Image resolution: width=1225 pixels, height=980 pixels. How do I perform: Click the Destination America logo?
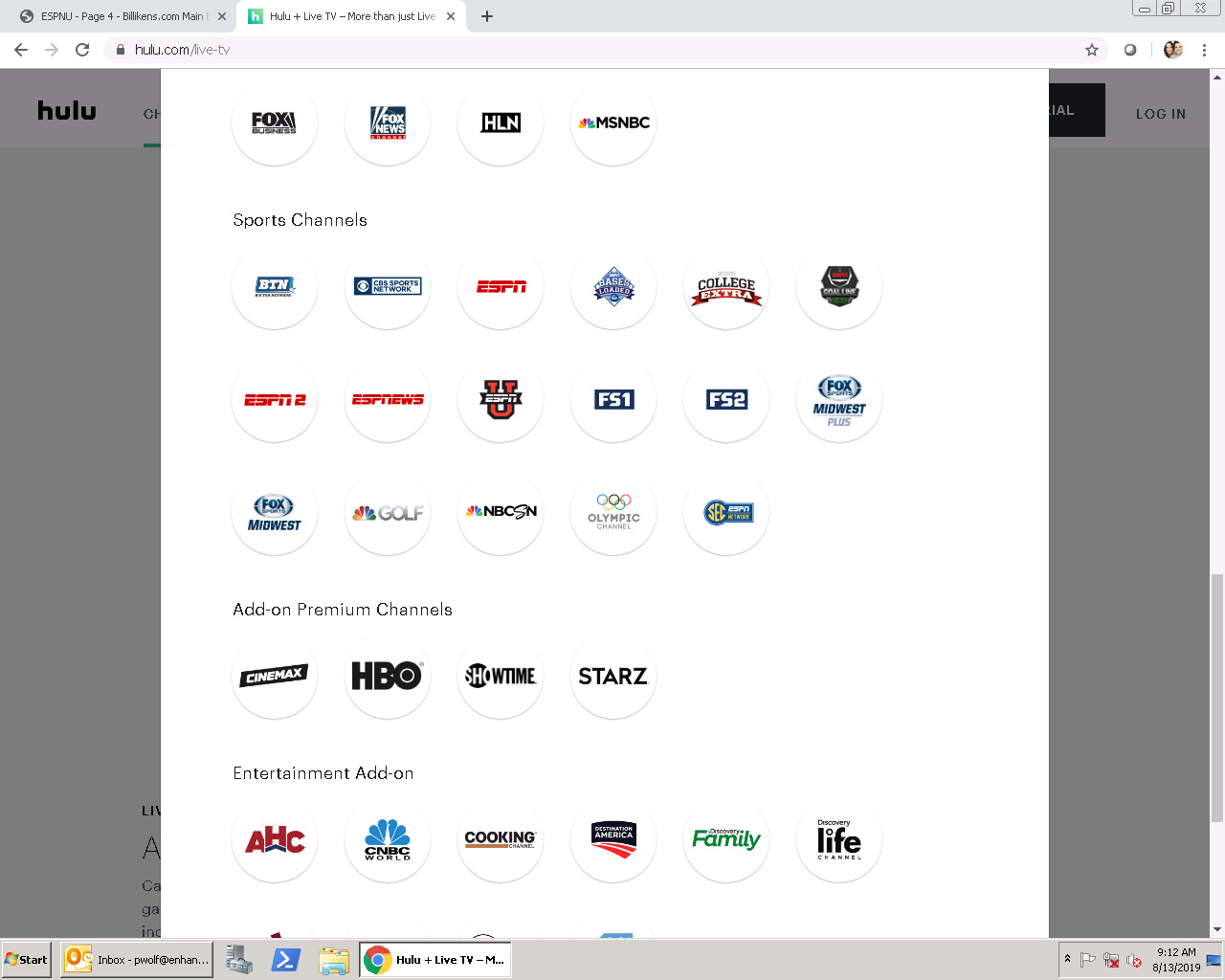613,839
